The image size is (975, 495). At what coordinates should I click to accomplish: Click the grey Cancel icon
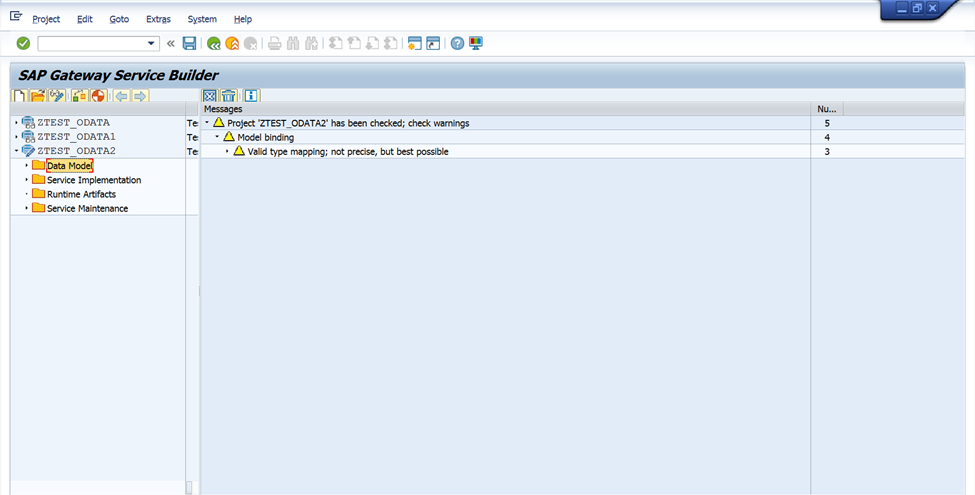coord(251,43)
